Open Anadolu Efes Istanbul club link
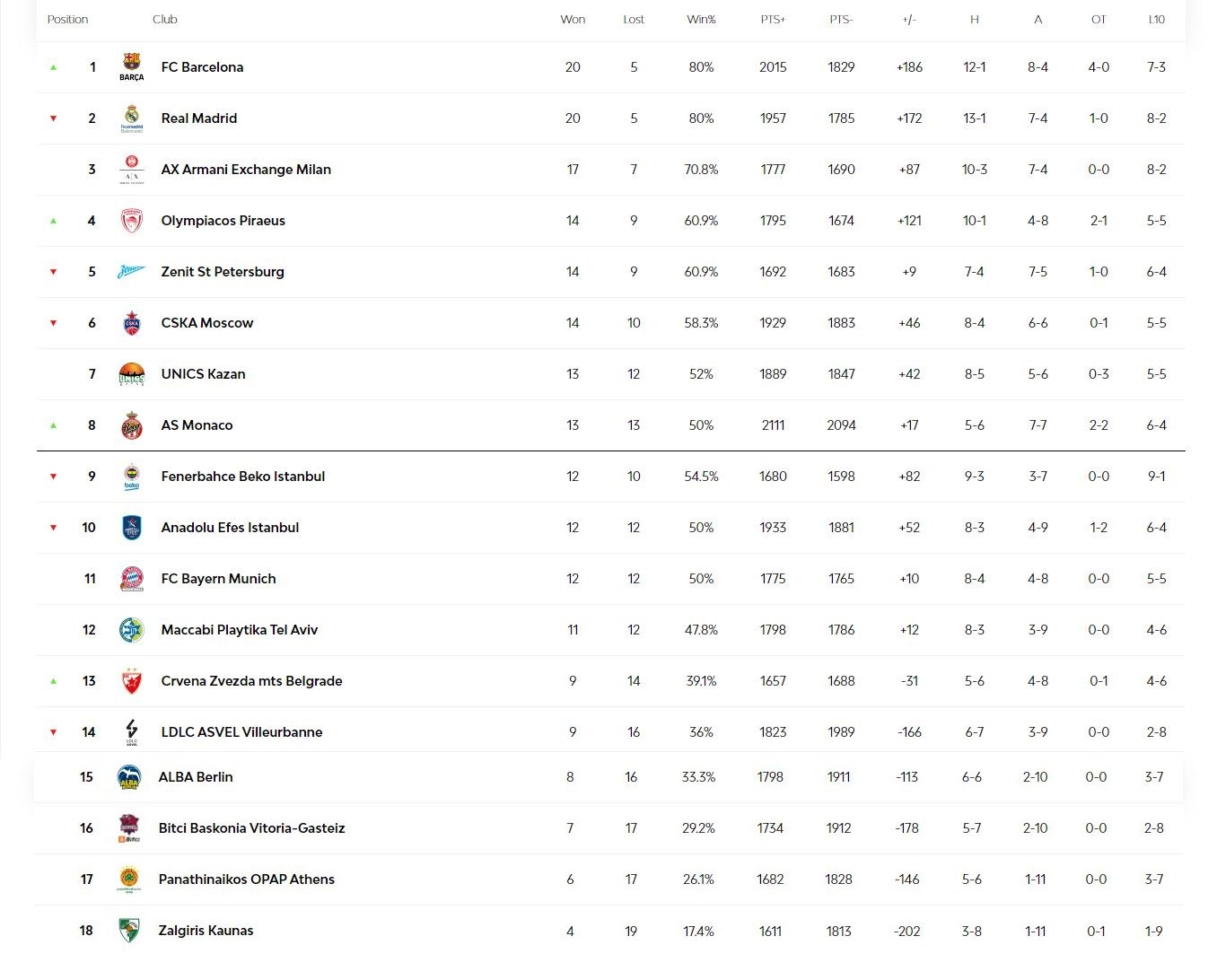The width and height of the screenshot is (1217, 980). pyautogui.click(x=230, y=527)
